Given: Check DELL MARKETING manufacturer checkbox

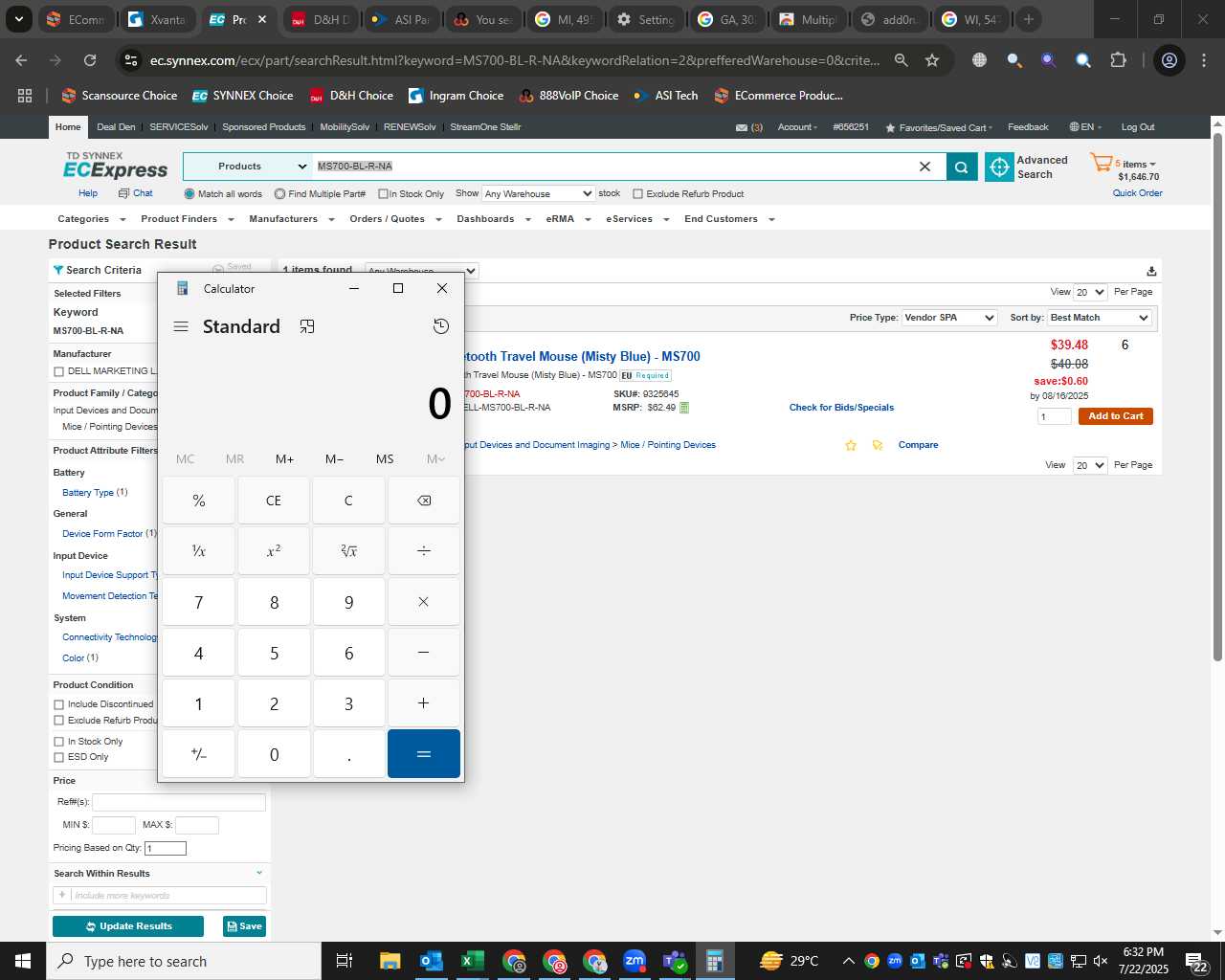Looking at the screenshot, I should click(x=59, y=371).
